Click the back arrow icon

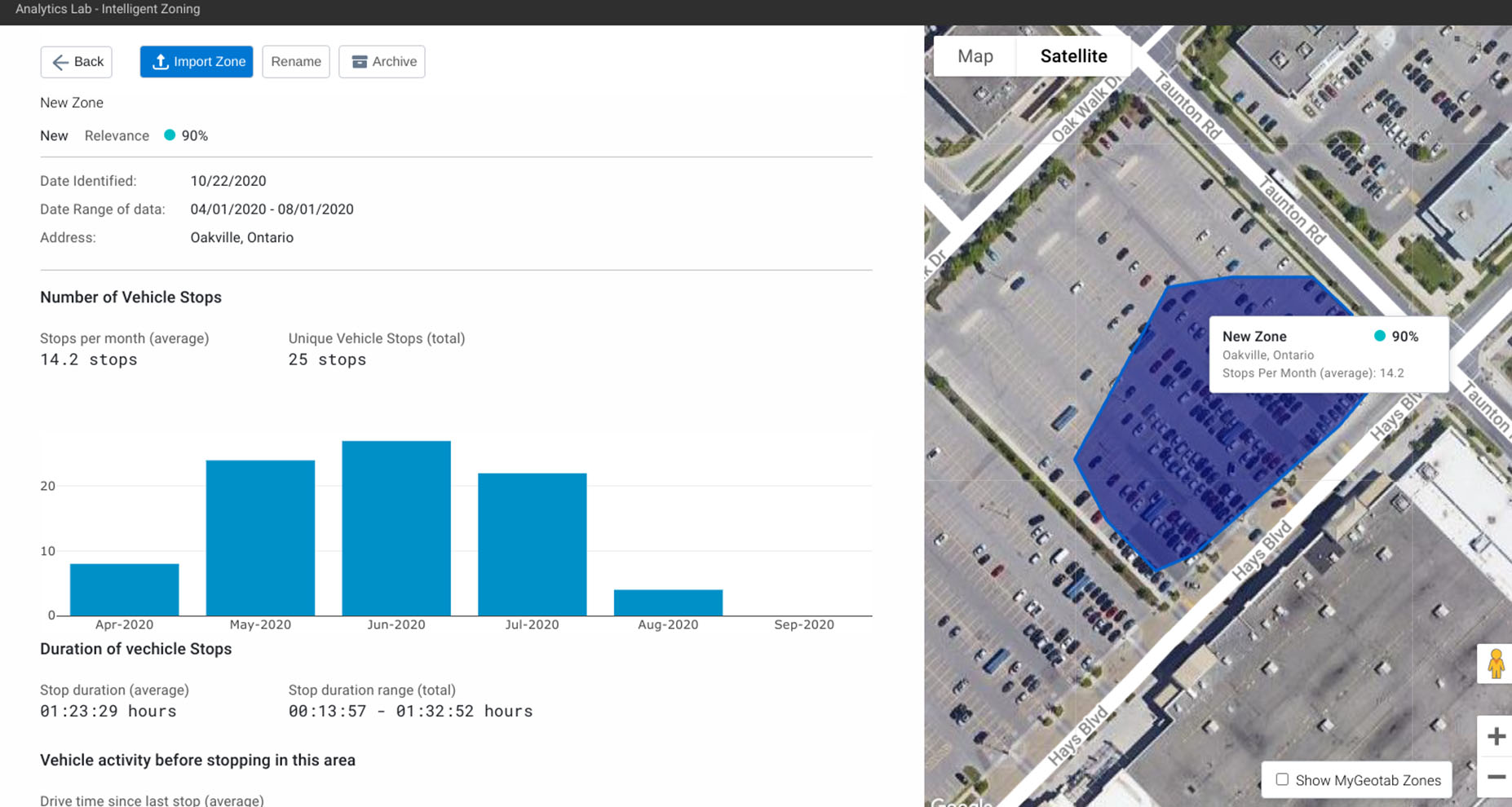tap(60, 62)
